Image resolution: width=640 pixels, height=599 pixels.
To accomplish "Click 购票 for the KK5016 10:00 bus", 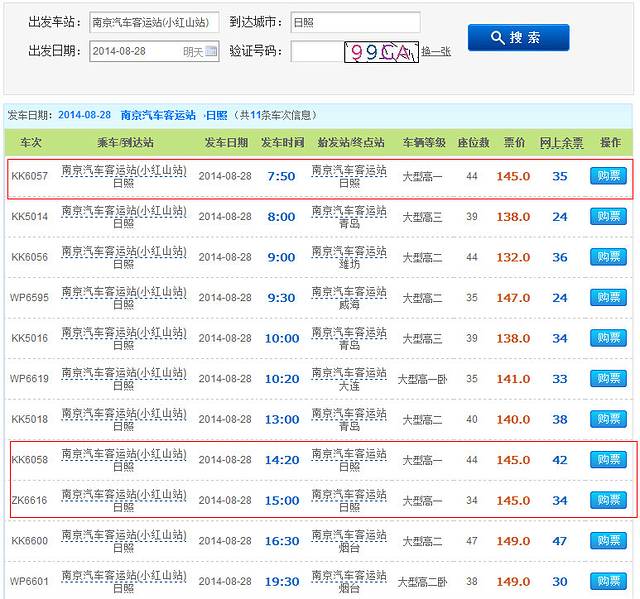I will coord(607,338).
